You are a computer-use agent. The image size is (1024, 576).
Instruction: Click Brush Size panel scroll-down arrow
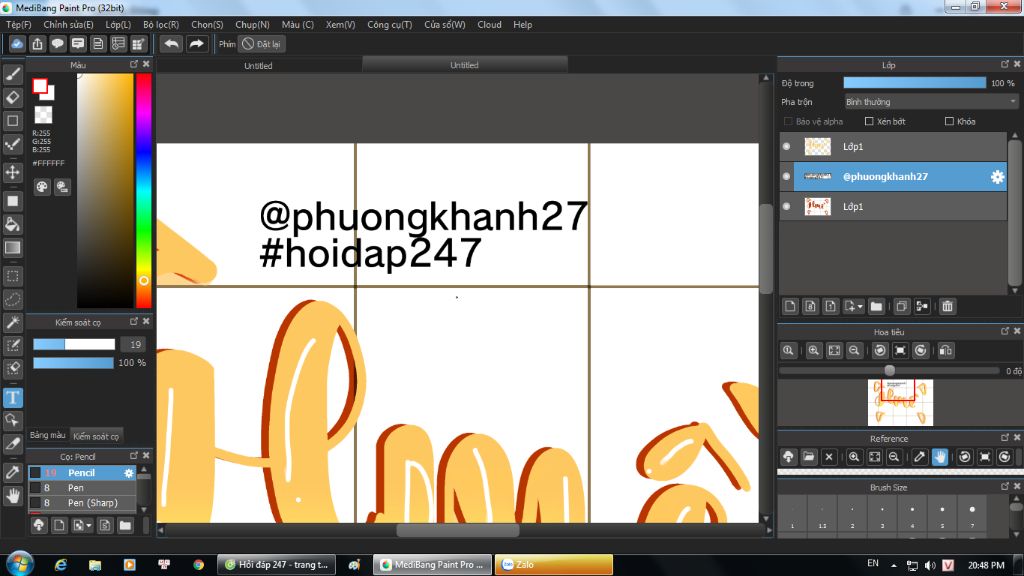[1015, 534]
